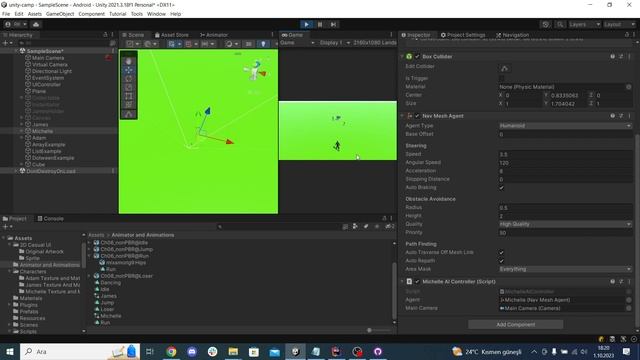Open the File menu
This screenshot has height=360, width=640.
[x=6, y=14]
